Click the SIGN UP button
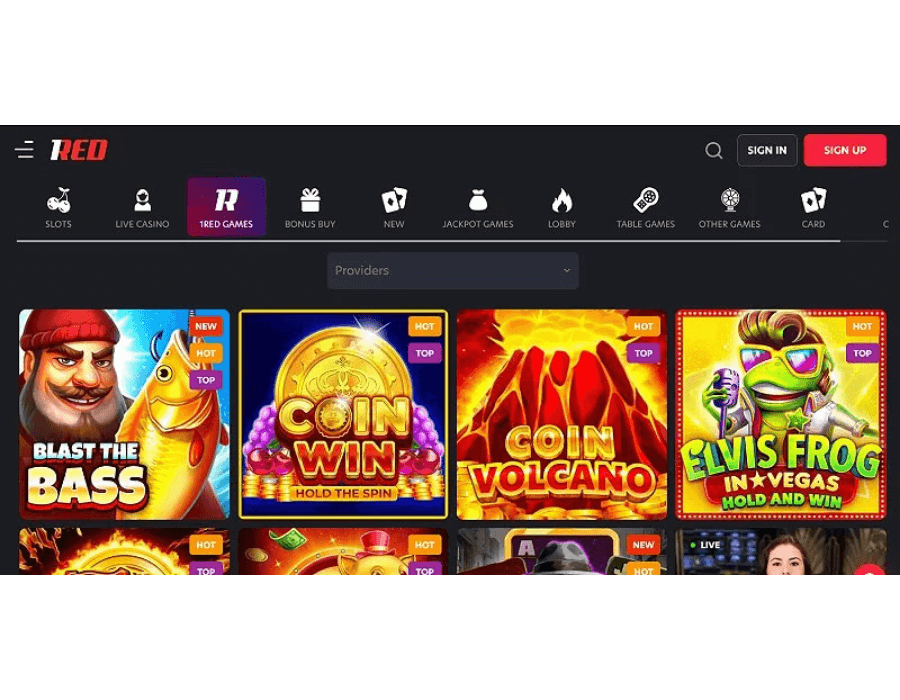Viewport: 900px width, 700px height. coord(845,150)
